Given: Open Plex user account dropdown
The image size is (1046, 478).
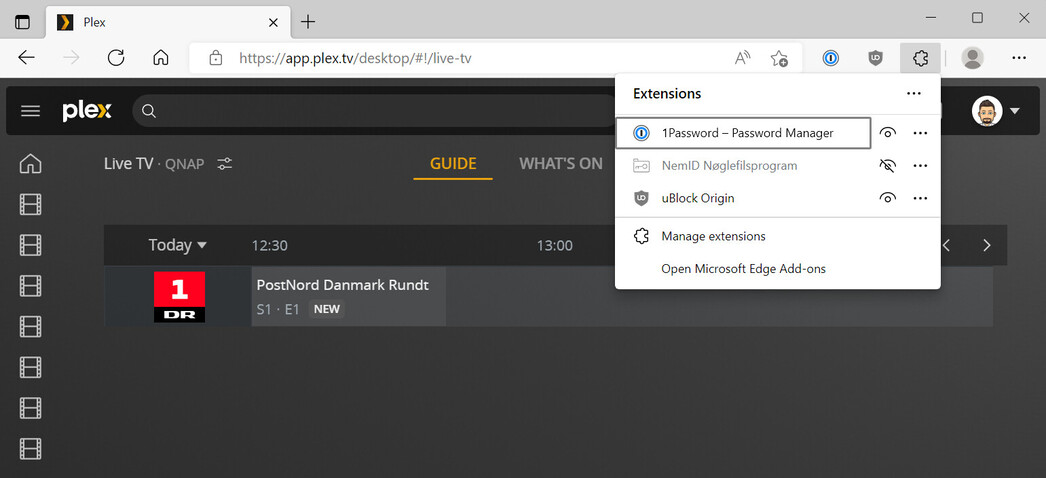Looking at the screenshot, I should coord(996,111).
